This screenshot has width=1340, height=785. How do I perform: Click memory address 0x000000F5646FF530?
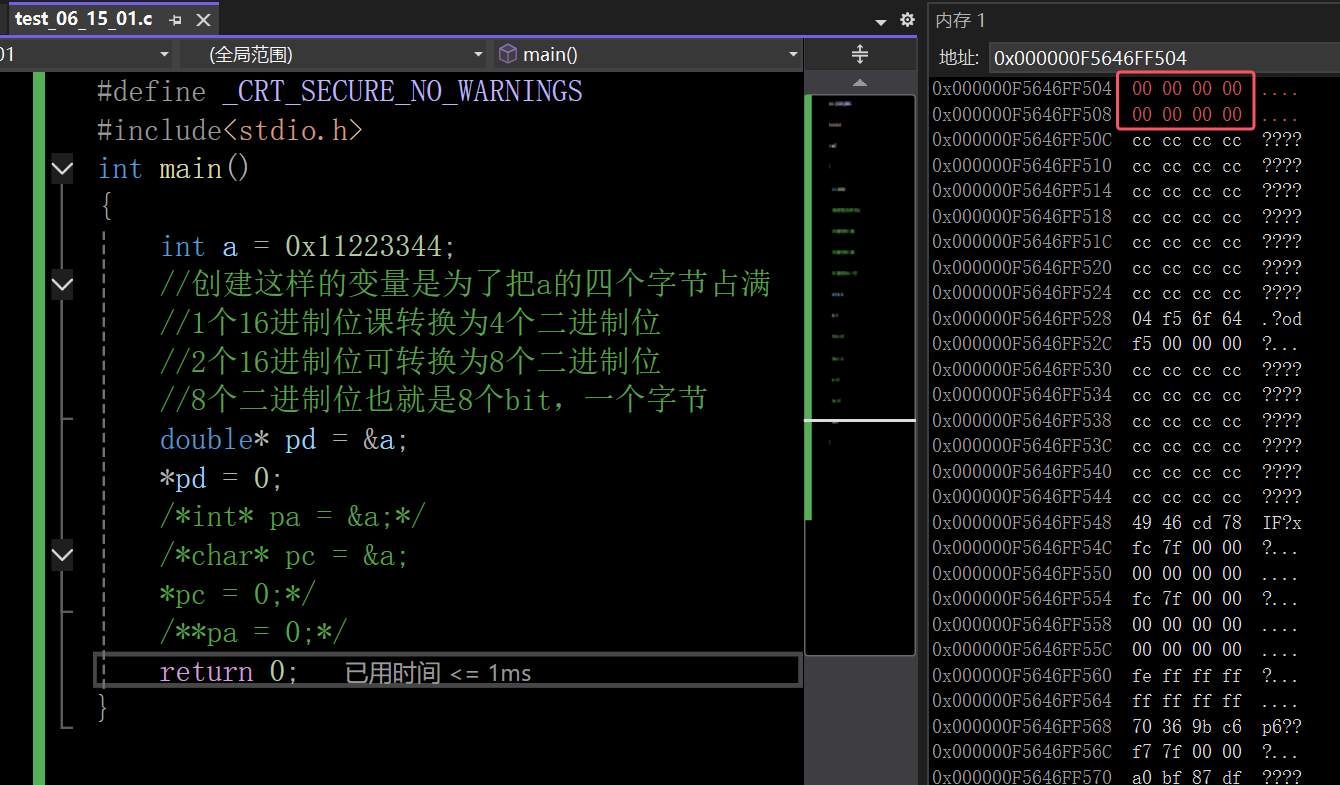coord(1022,369)
